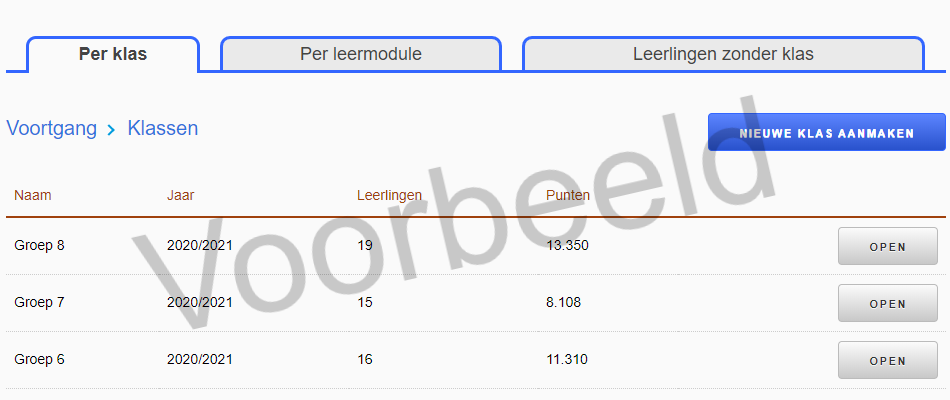Go to Voortgang in the breadcrumb
Image resolution: width=950 pixels, height=400 pixels.
[x=51, y=128]
